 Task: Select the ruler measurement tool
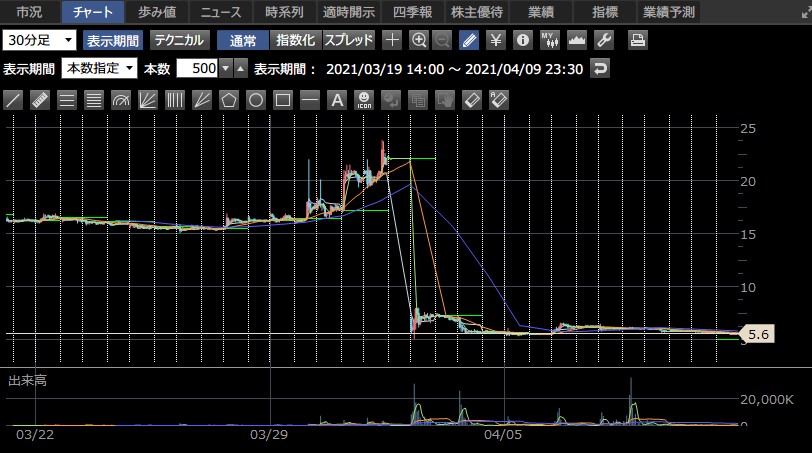click(x=40, y=100)
